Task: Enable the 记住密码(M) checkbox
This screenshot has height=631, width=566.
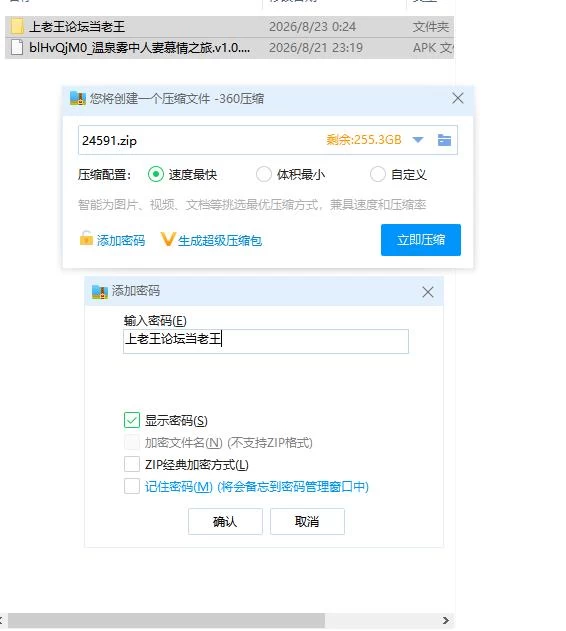Action: click(132, 486)
